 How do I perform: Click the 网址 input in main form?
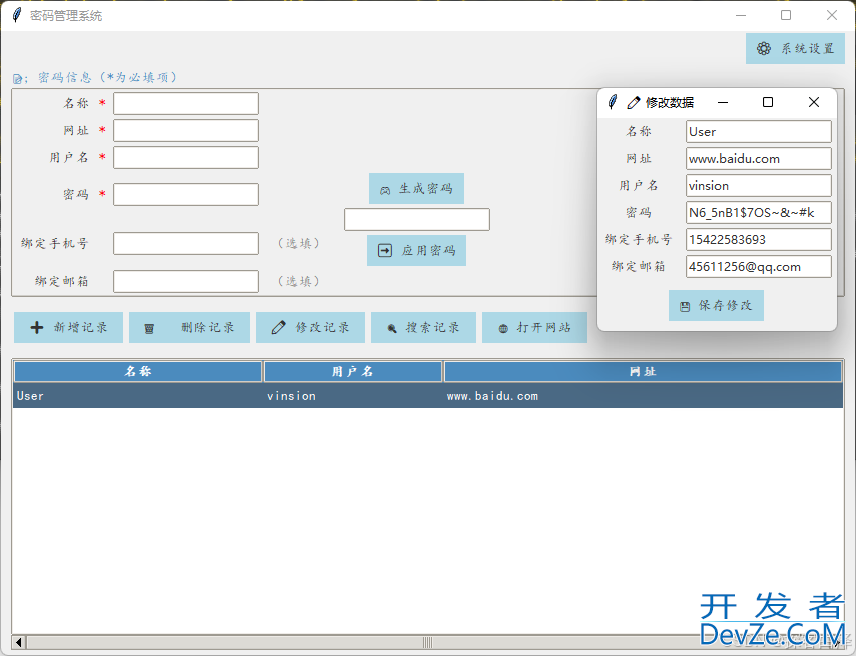(x=186, y=130)
